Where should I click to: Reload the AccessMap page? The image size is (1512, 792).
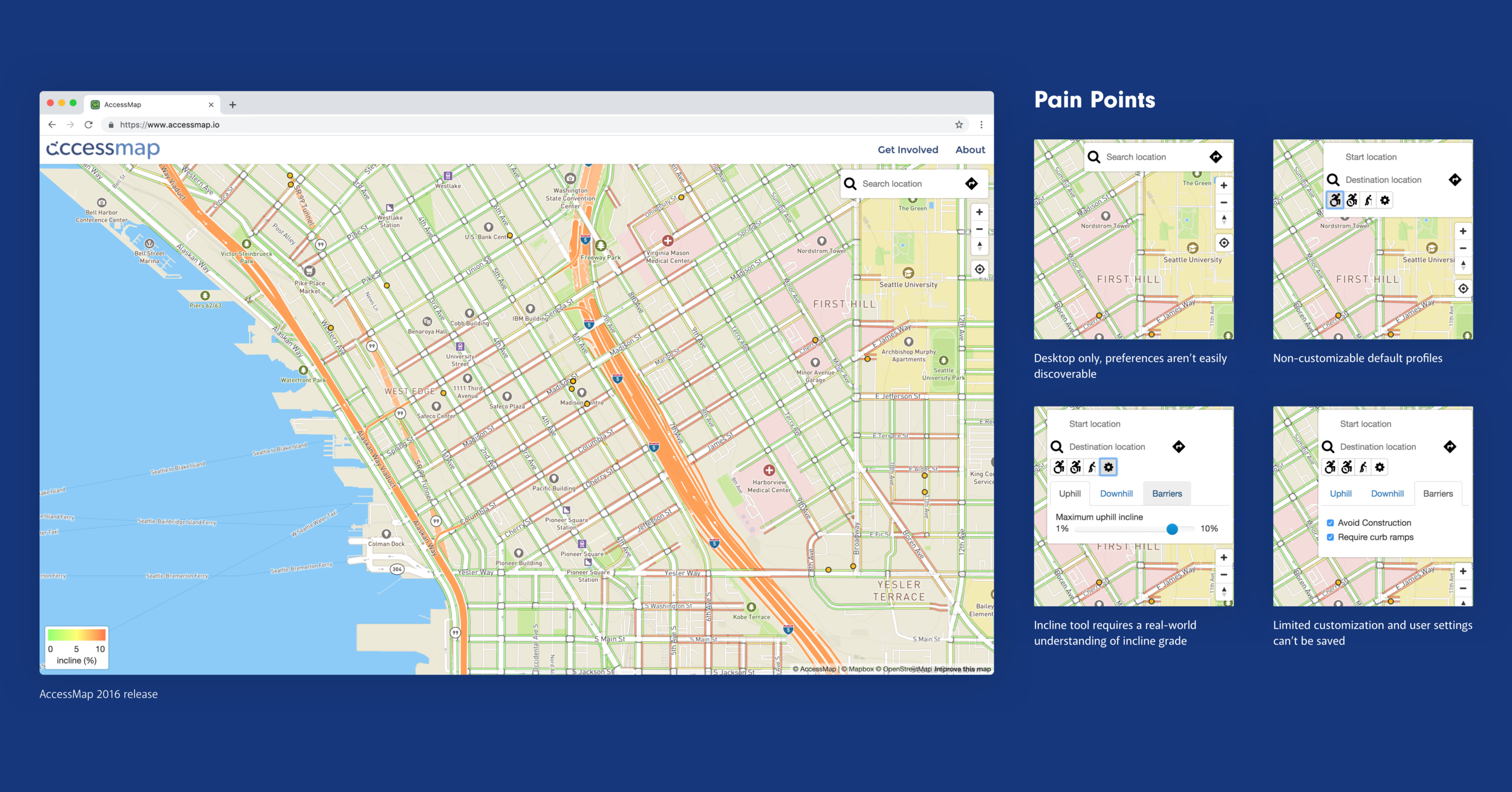click(88, 125)
